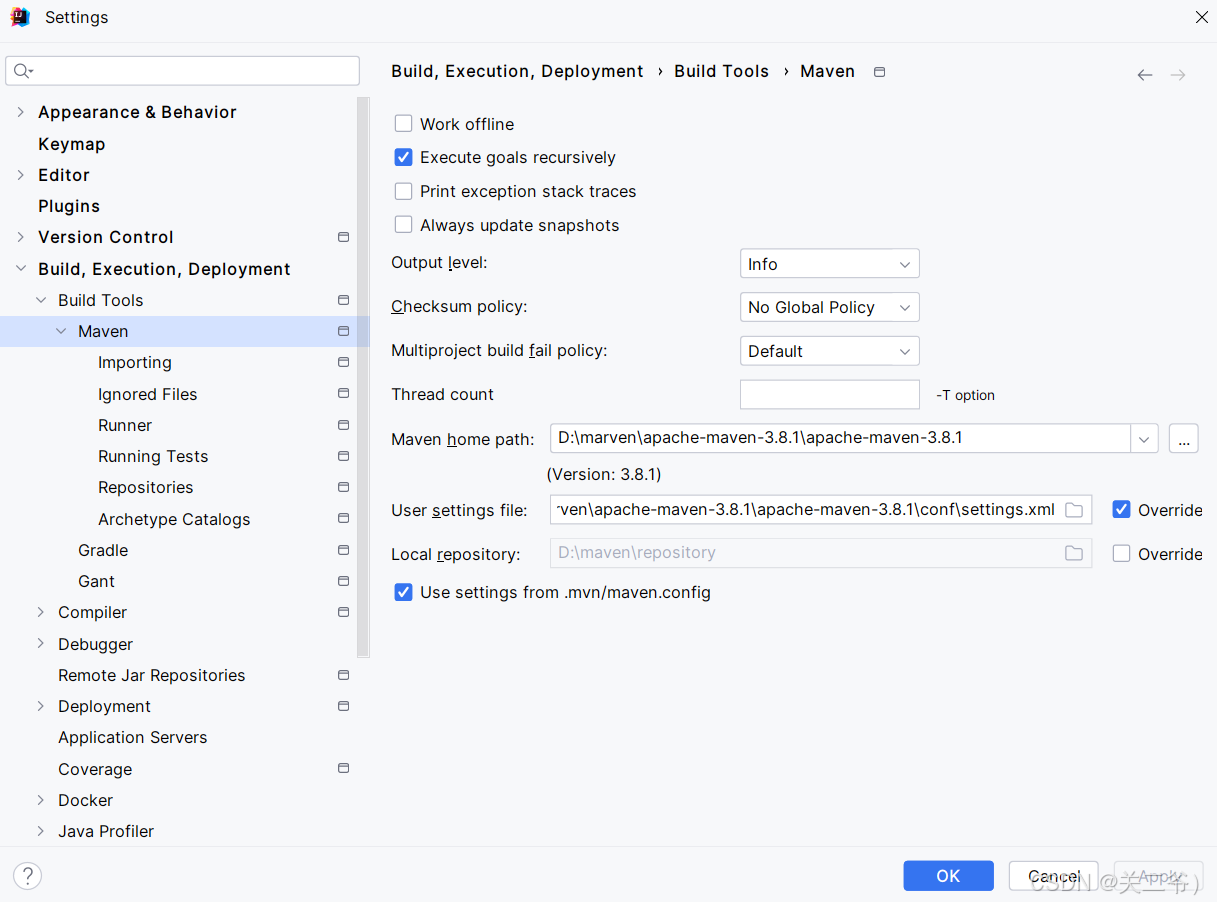Click project icon next to Archetype Catalogs
The width and height of the screenshot is (1217, 902).
[x=344, y=518]
